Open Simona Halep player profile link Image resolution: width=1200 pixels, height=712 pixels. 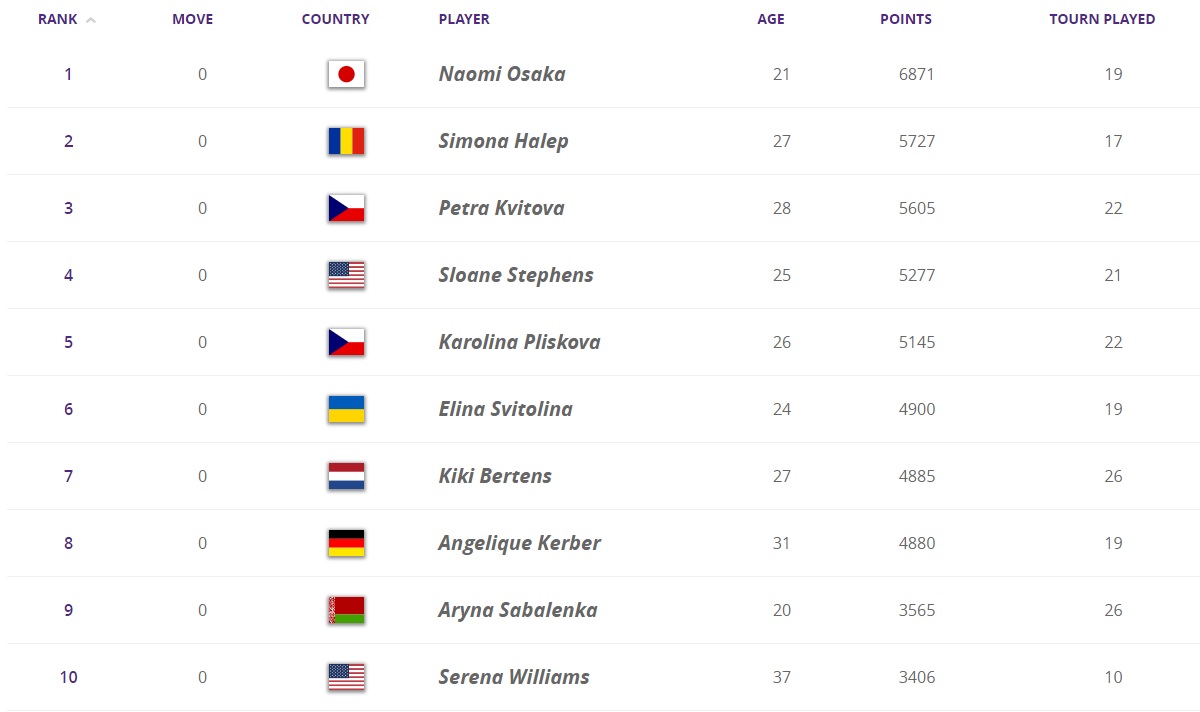[504, 141]
